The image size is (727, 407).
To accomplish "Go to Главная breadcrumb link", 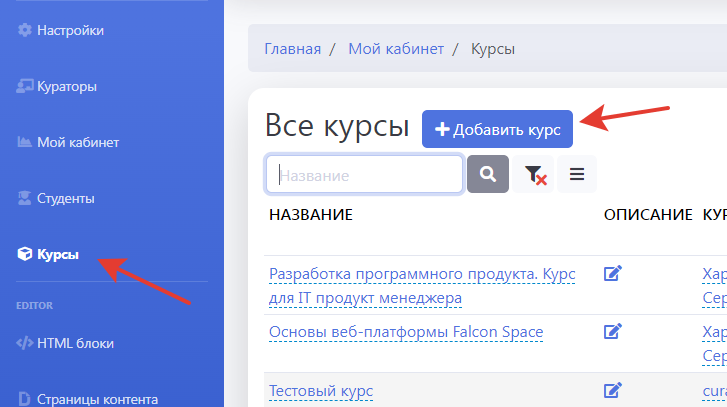I will click(x=292, y=49).
